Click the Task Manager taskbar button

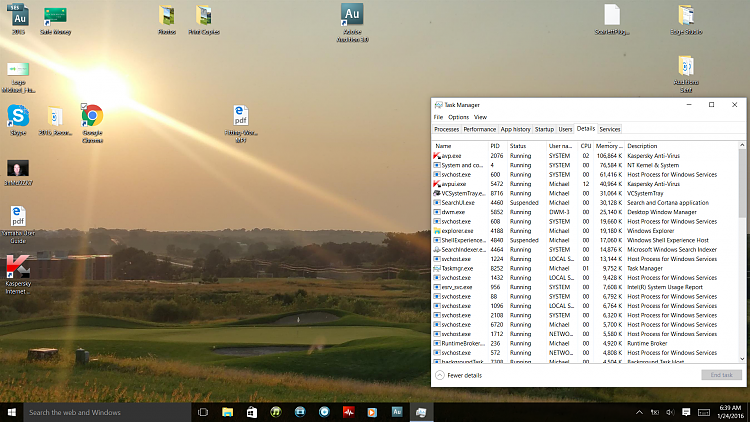tap(421, 412)
